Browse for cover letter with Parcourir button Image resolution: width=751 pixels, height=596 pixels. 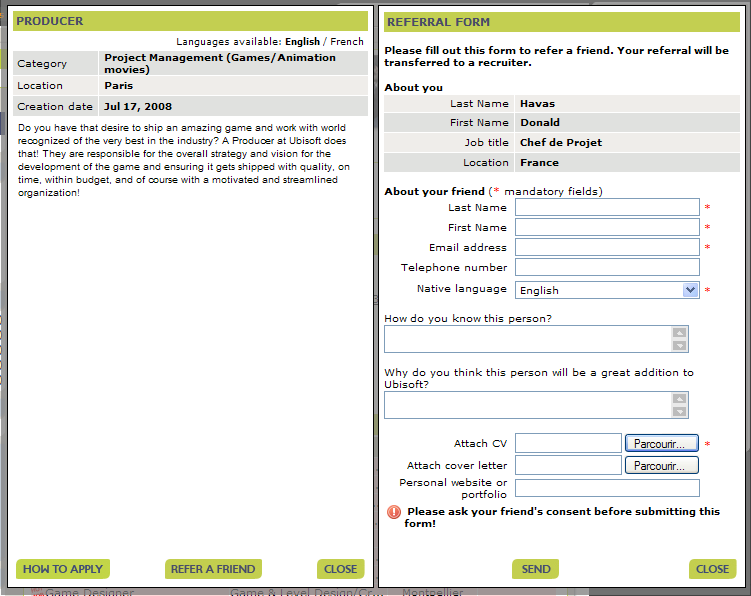[x=661, y=465]
